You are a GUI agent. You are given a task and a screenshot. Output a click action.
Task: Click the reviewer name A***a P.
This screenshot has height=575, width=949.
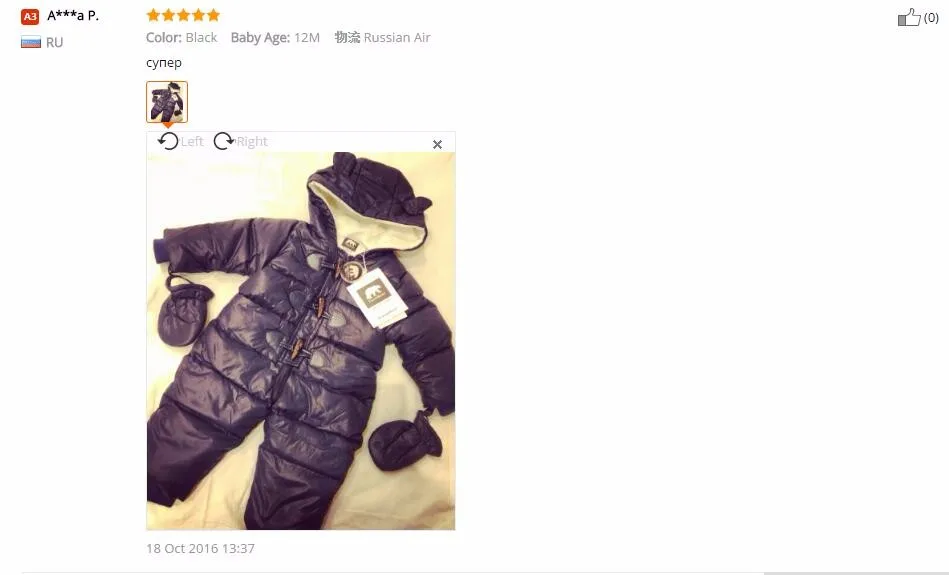[73, 16]
